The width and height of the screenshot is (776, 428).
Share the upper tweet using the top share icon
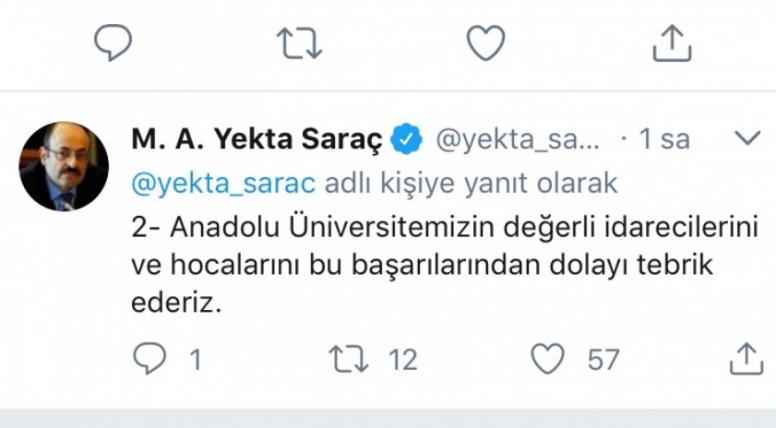tap(672, 42)
